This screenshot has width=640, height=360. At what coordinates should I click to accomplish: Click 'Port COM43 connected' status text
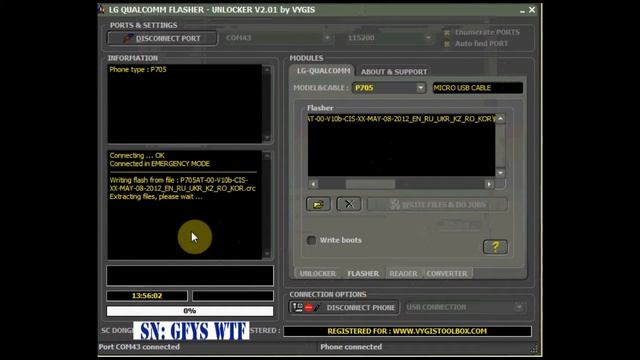139,347
